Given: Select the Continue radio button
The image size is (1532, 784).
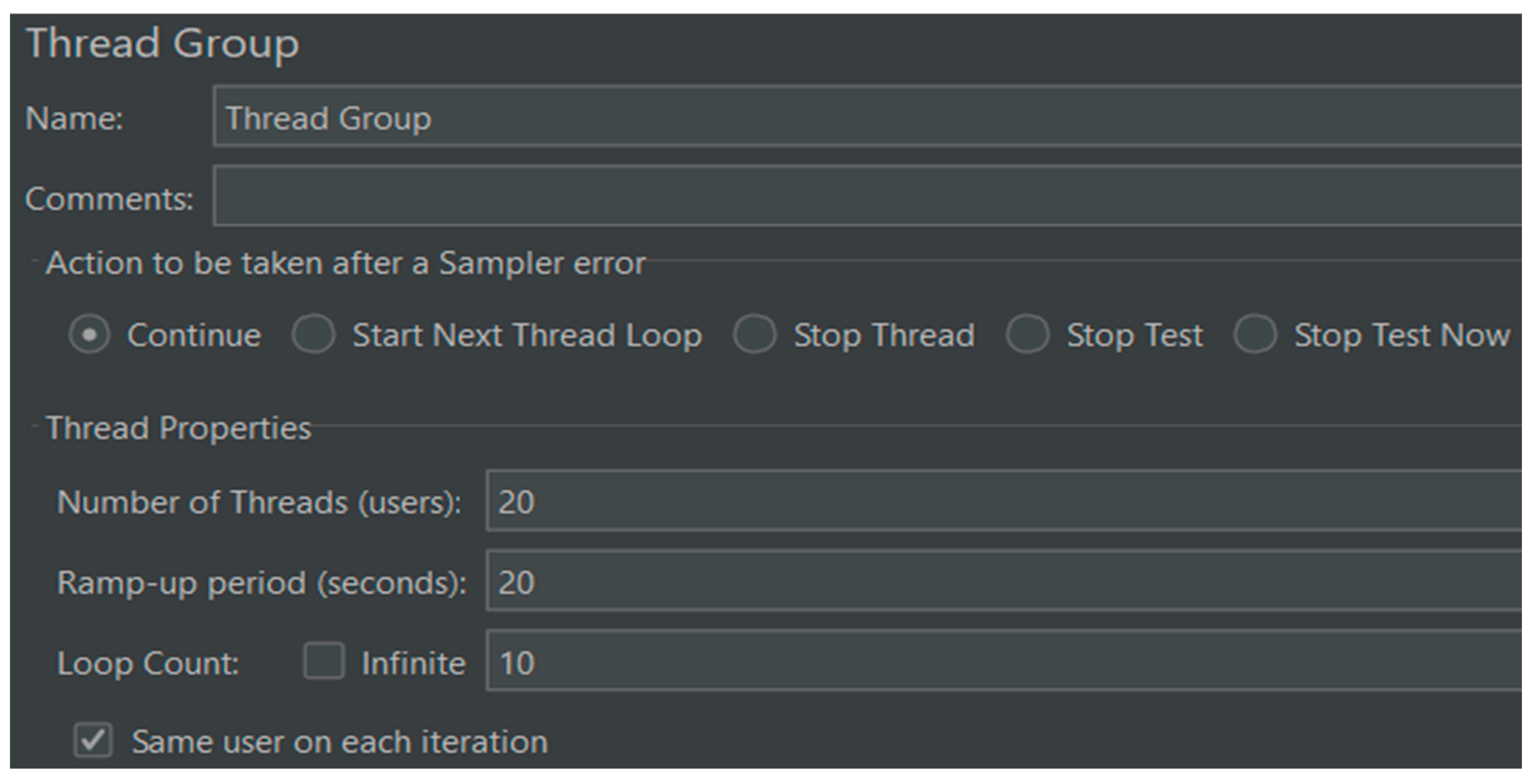Looking at the screenshot, I should (89, 335).
